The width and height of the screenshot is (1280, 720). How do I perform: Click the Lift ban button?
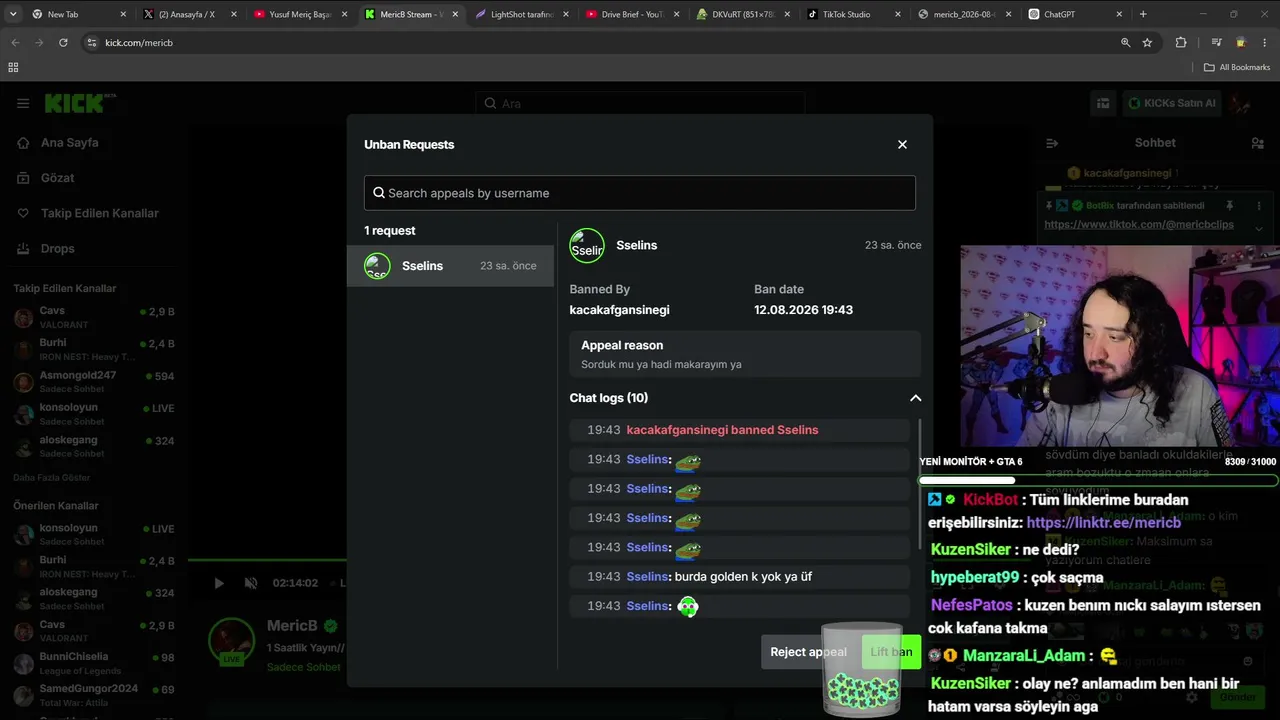click(x=891, y=652)
